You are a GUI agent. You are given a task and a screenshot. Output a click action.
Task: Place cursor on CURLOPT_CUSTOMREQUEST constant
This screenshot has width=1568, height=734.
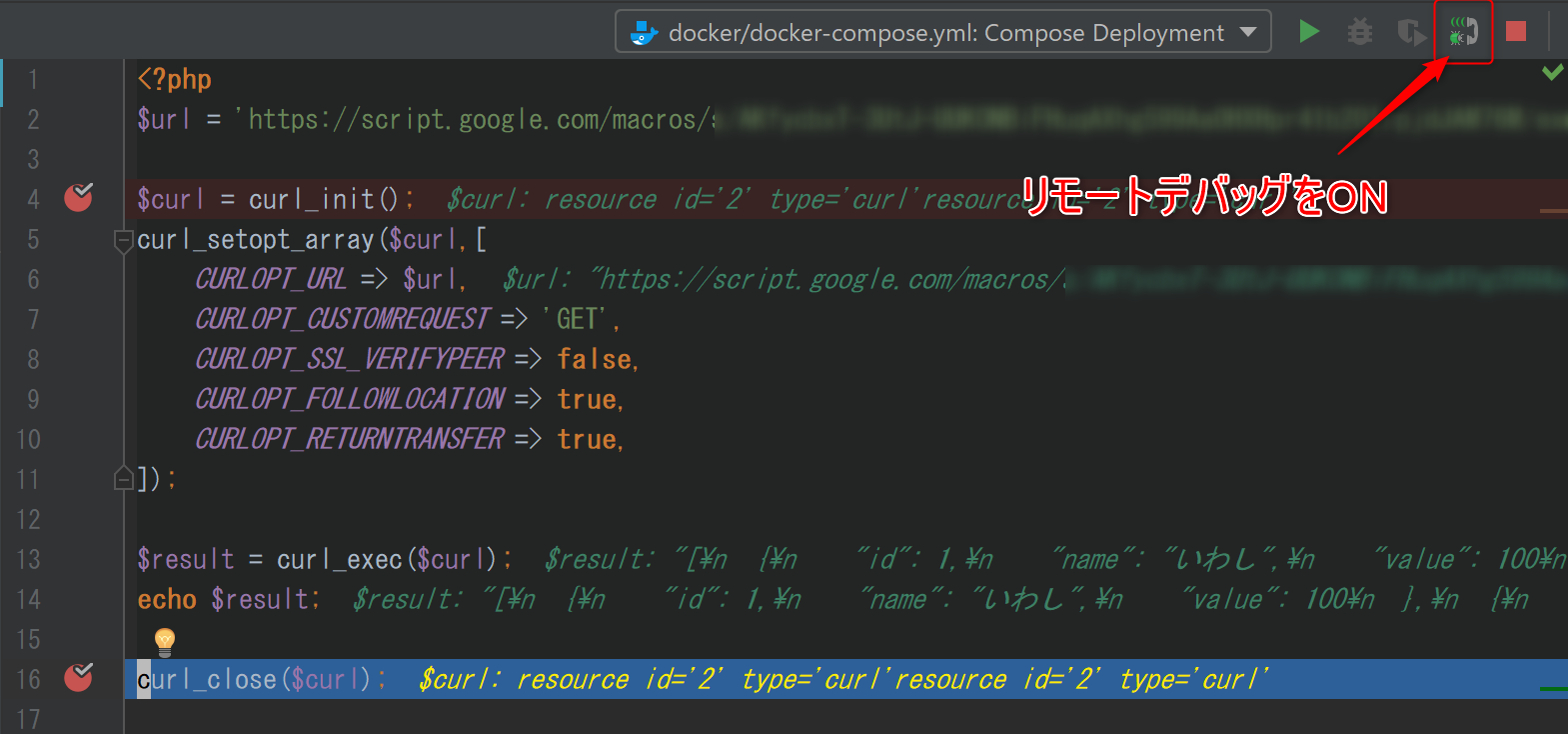343,319
